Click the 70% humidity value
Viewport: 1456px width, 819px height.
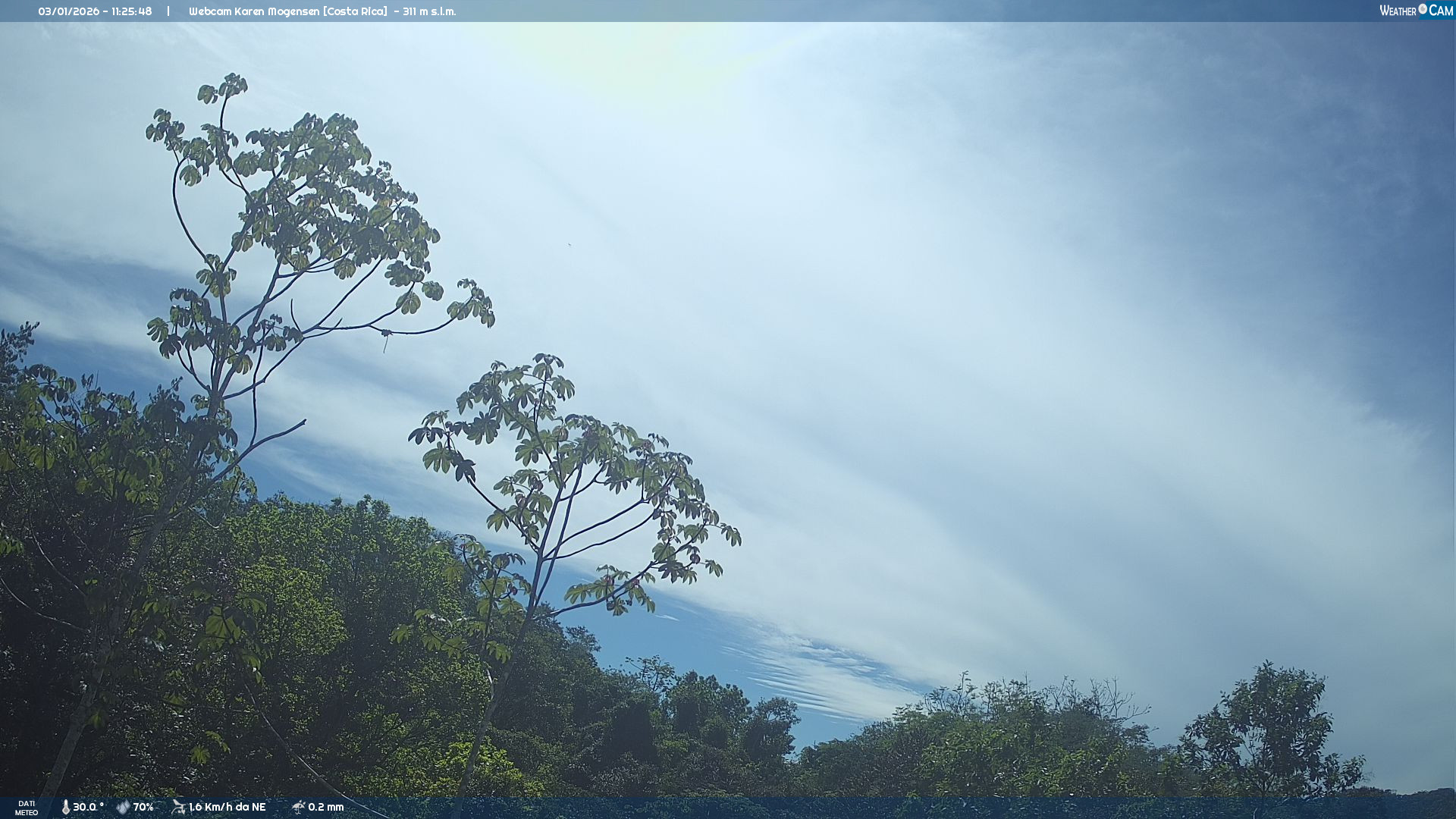click(x=143, y=807)
